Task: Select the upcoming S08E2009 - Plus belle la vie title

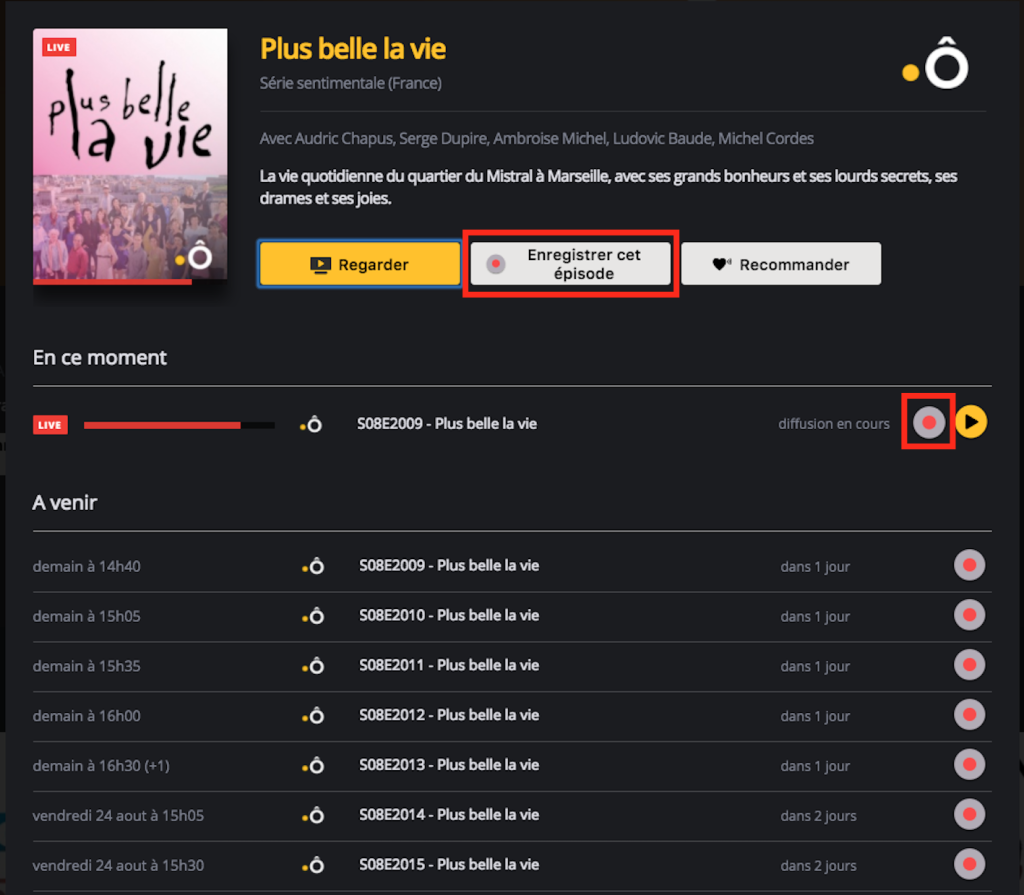Action: pos(449,566)
